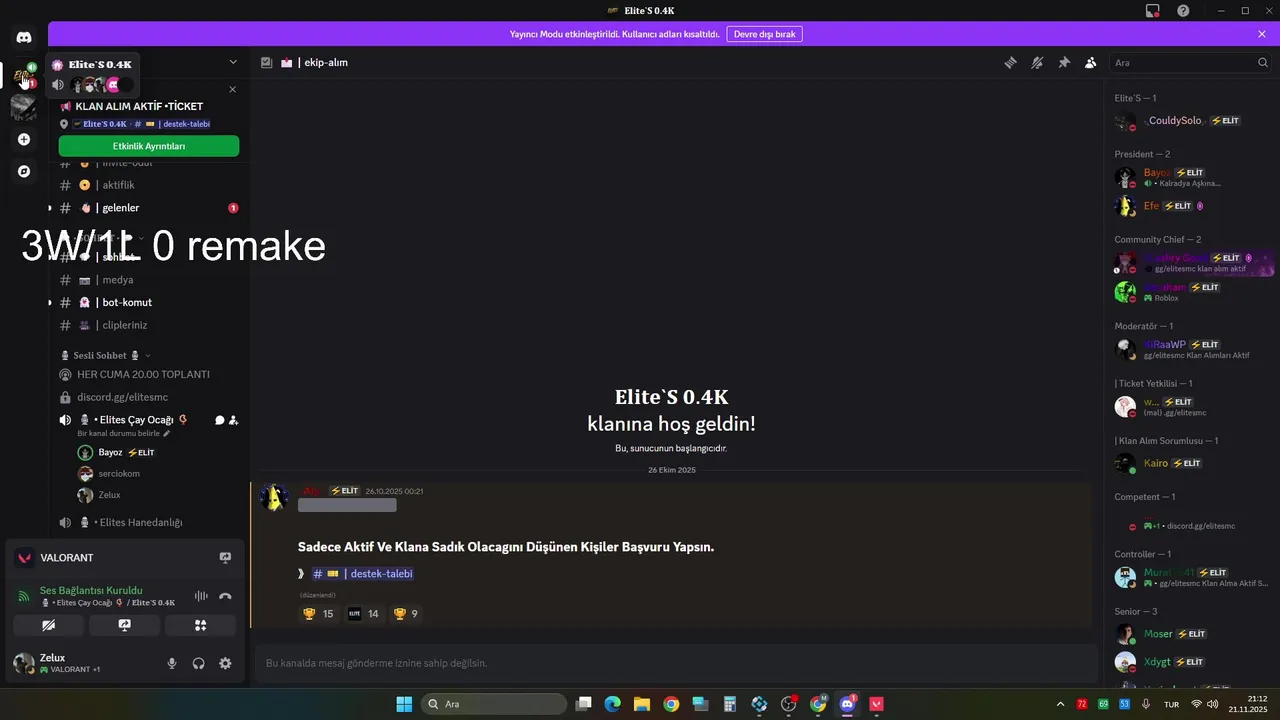
Task: Open the inbox icon in title bar
Action: (x=1153, y=10)
